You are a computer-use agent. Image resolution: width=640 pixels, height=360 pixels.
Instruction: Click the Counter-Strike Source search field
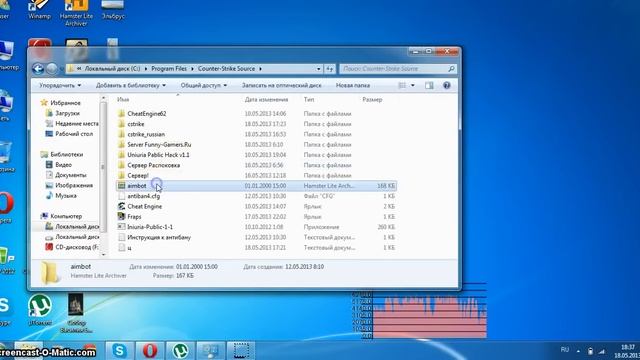(398, 69)
